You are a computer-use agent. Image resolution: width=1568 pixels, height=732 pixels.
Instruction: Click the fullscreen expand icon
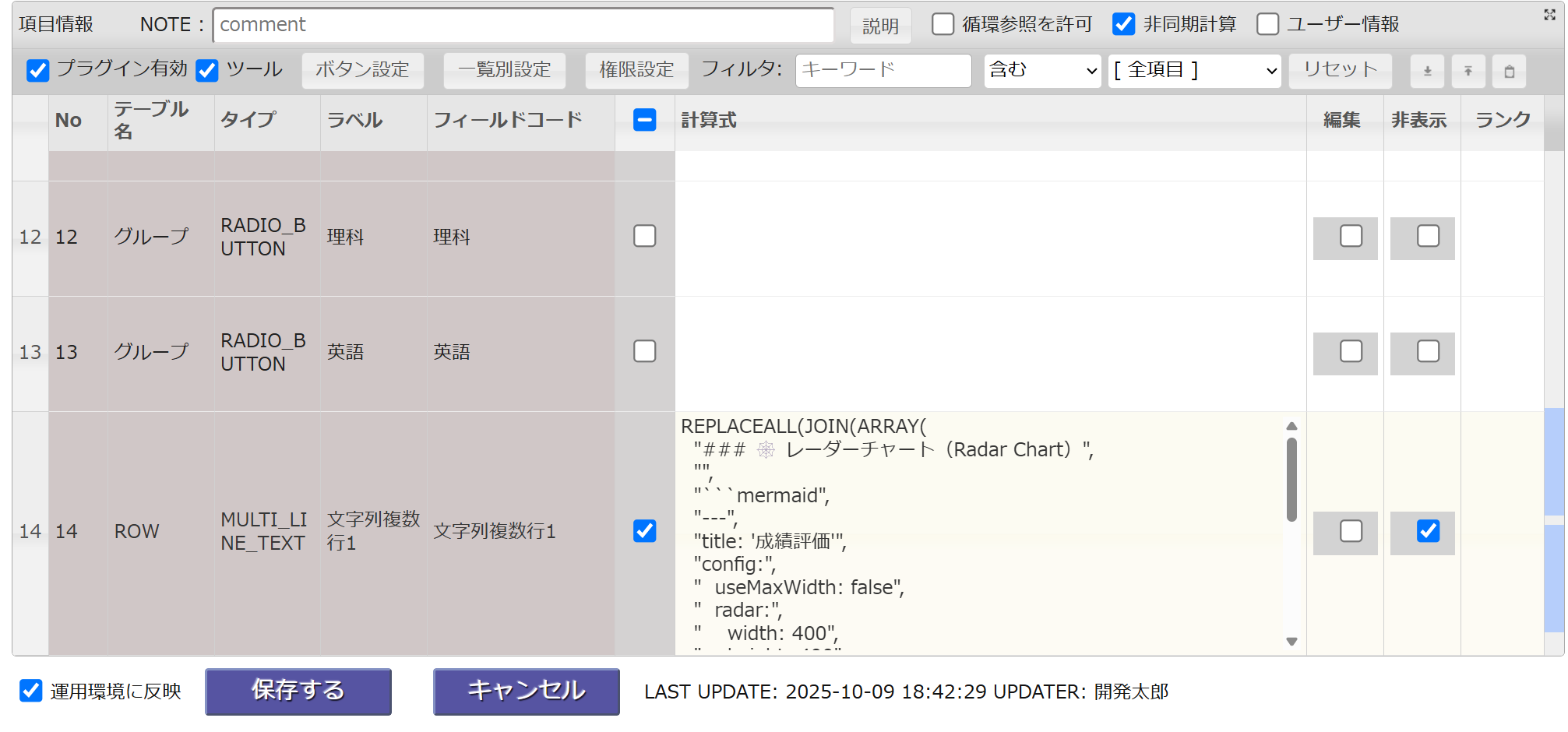(x=1549, y=15)
